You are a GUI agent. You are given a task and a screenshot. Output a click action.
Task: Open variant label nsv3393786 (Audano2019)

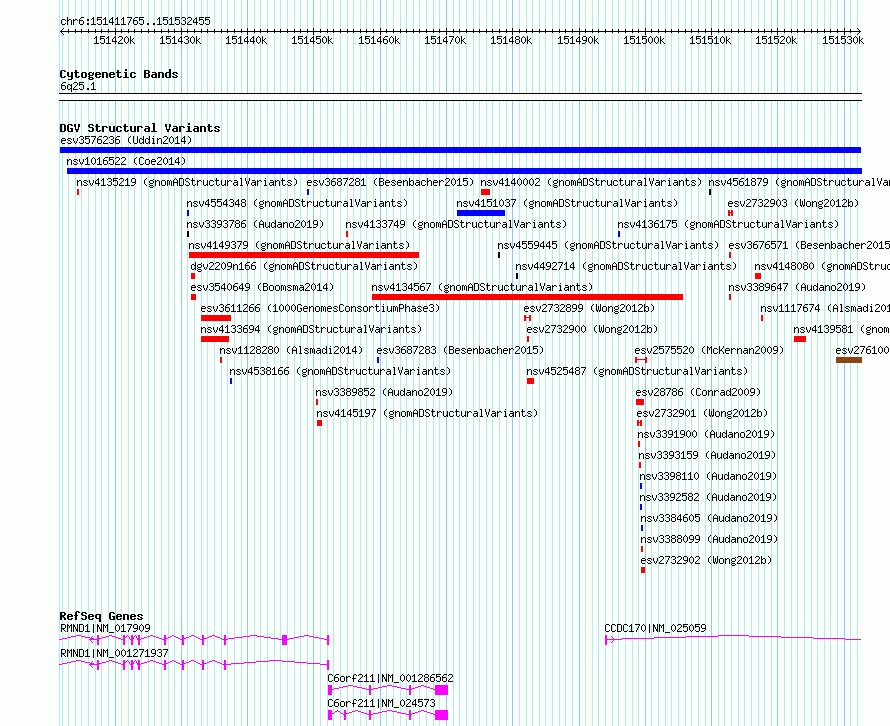tap(255, 224)
